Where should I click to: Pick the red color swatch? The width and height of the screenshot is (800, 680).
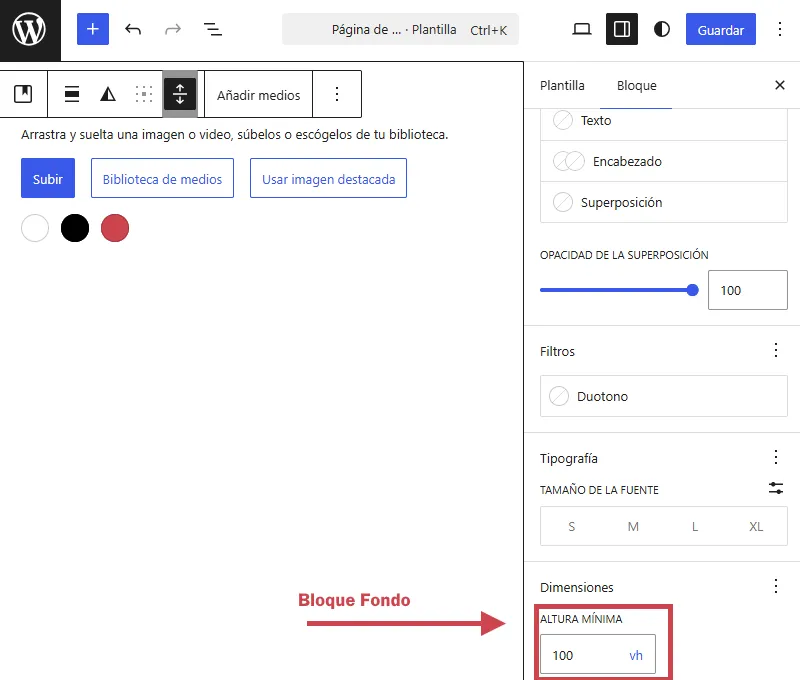pyautogui.click(x=115, y=228)
